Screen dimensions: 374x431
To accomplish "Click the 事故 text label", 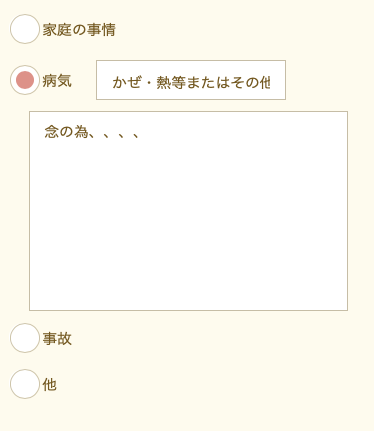I will click(57, 339).
